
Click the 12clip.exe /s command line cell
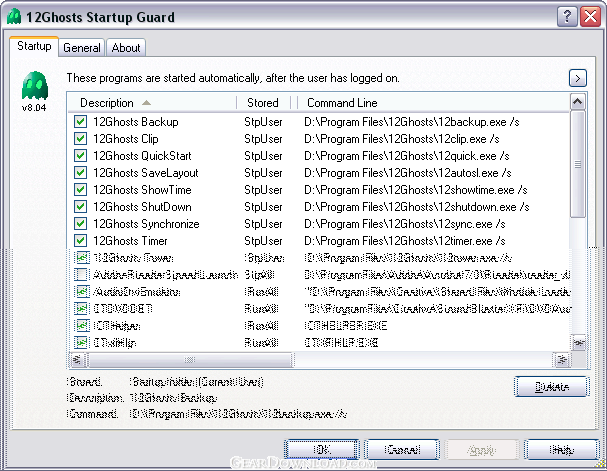402,139
